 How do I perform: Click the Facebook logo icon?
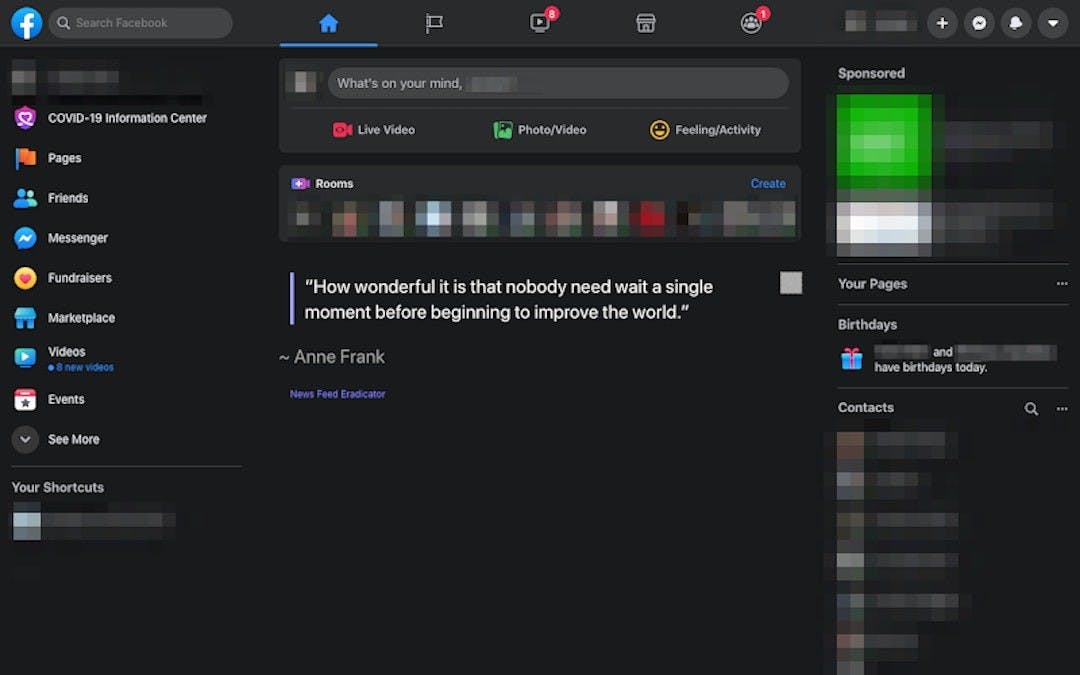click(x=26, y=23)
